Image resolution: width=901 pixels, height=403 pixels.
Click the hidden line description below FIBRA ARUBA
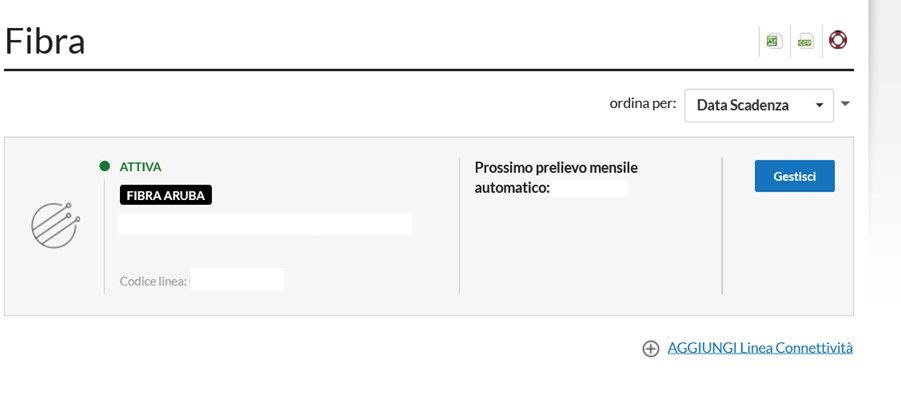(x=265, y=224)
